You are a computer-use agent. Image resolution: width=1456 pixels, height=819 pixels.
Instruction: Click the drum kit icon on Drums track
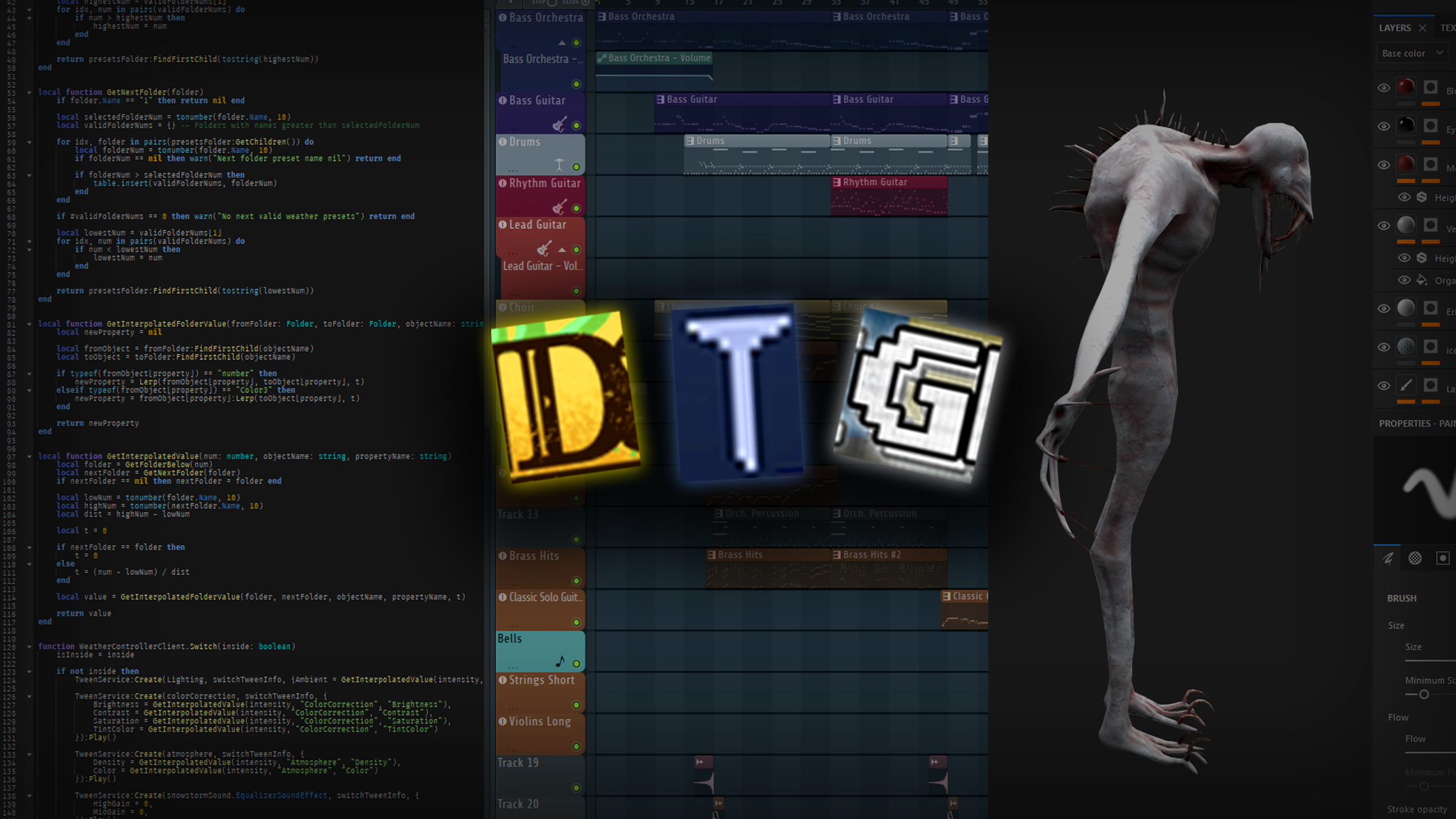pyautogui.click(x=560, y=165)
